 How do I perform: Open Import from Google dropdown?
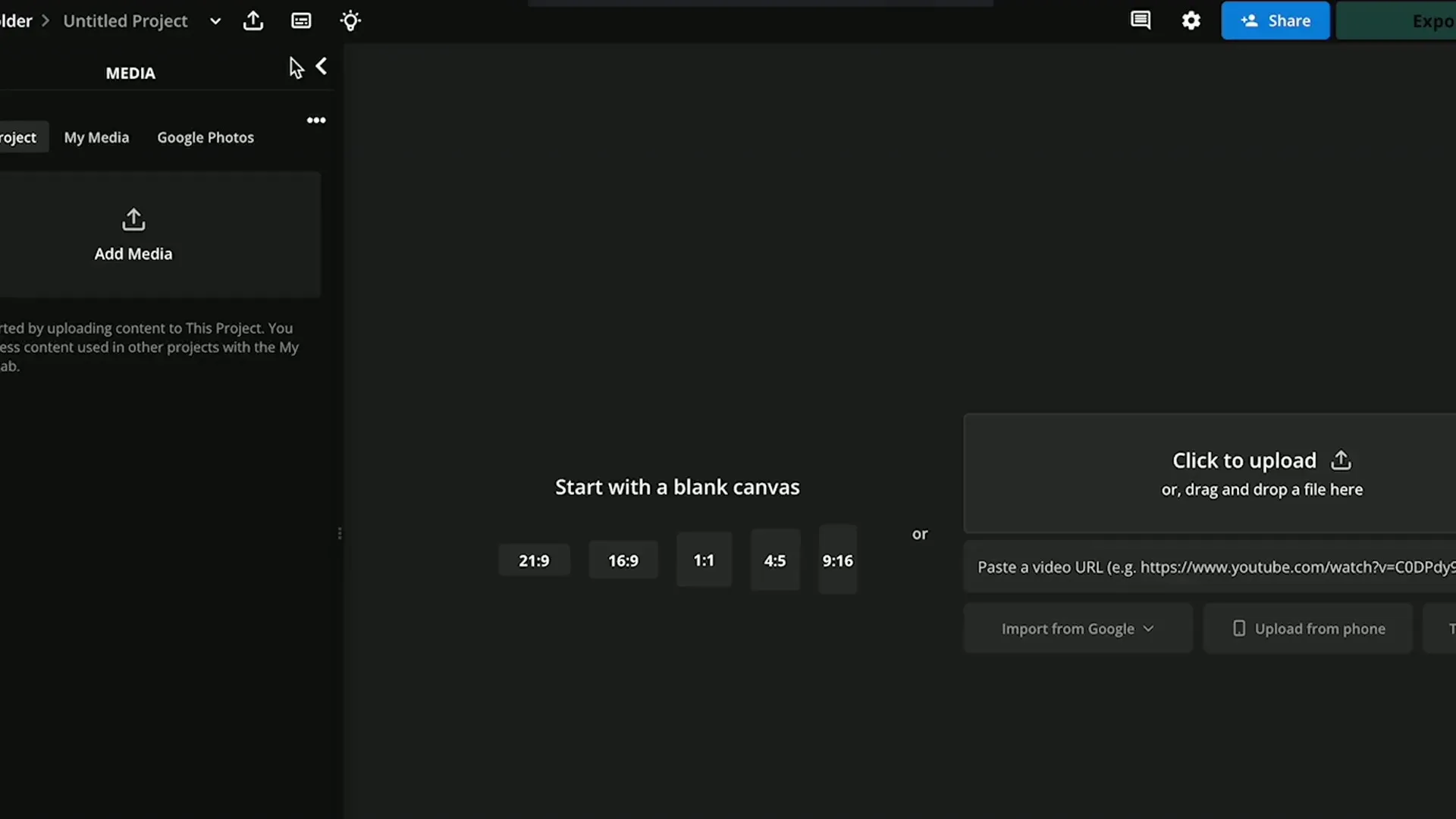tap(1078, 629)
